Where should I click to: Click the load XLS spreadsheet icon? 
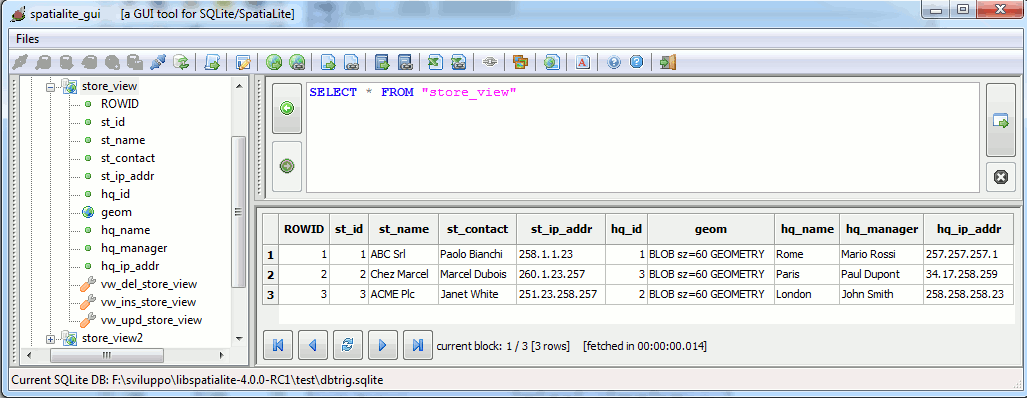coord(436,62)
